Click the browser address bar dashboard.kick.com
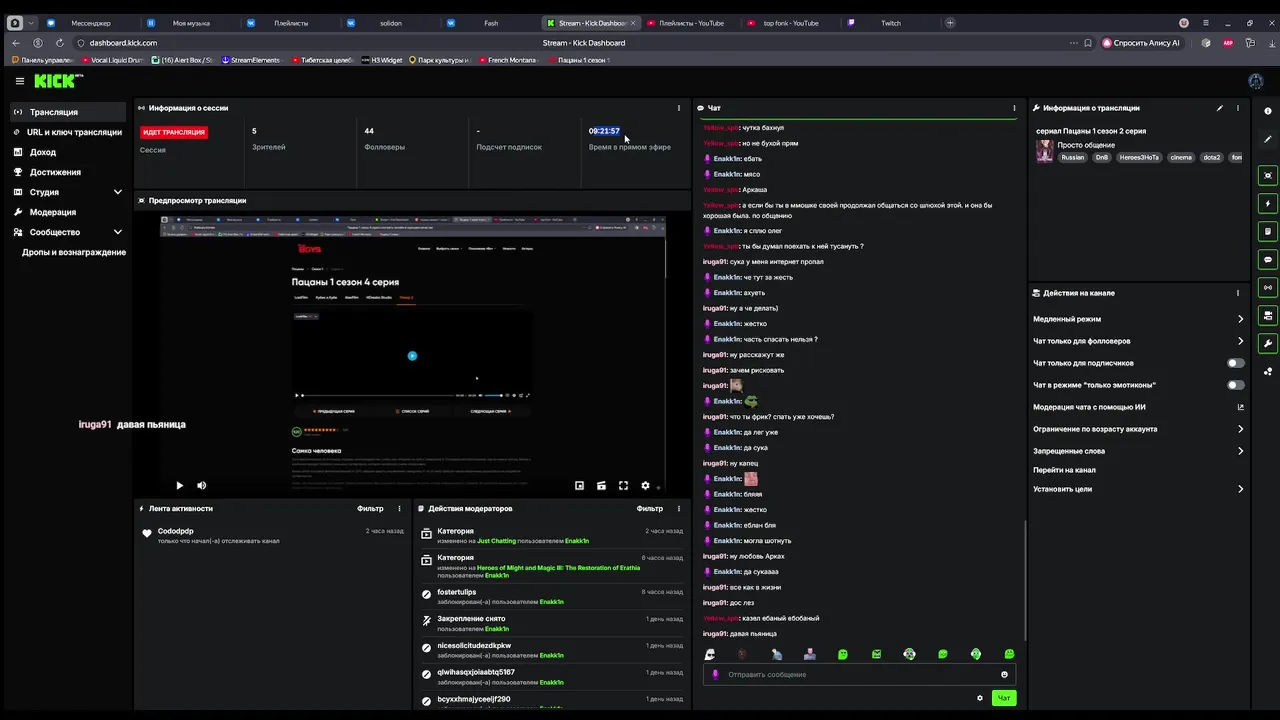Image resolution: width=1280 pixels, height=720 pixels. click(123, 43)
